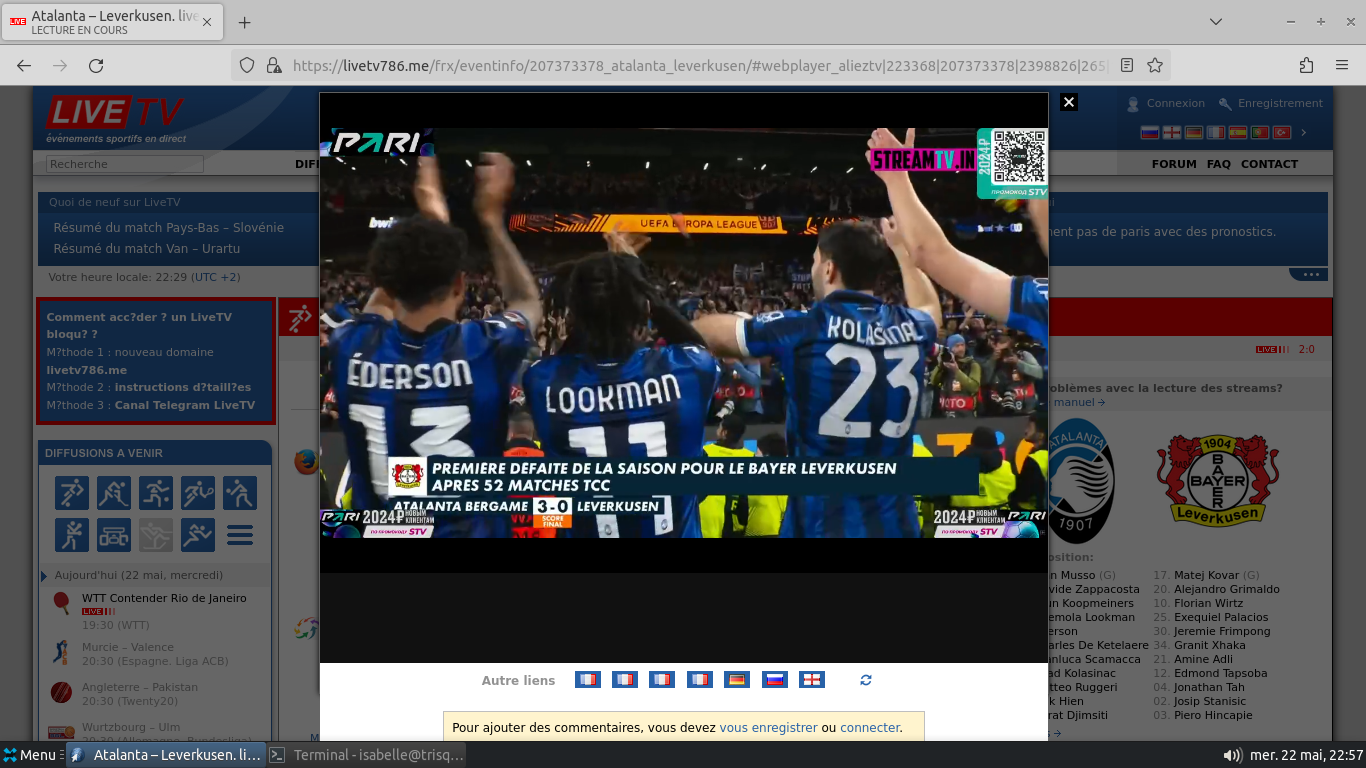Click the English flag stream link under Autre liens
1366x768 pixels.
[x=812, y=680]
